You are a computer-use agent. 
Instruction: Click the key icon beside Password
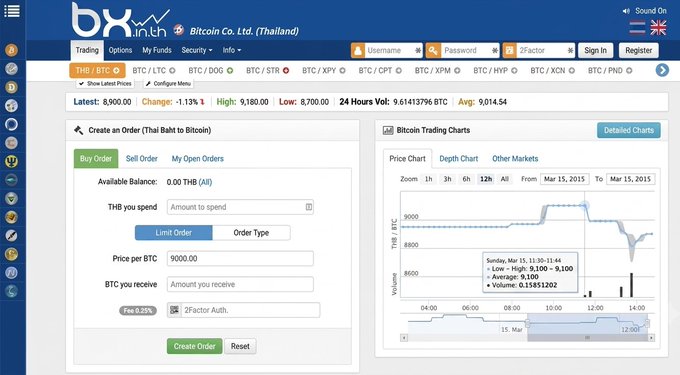click(x=433, y=51)
